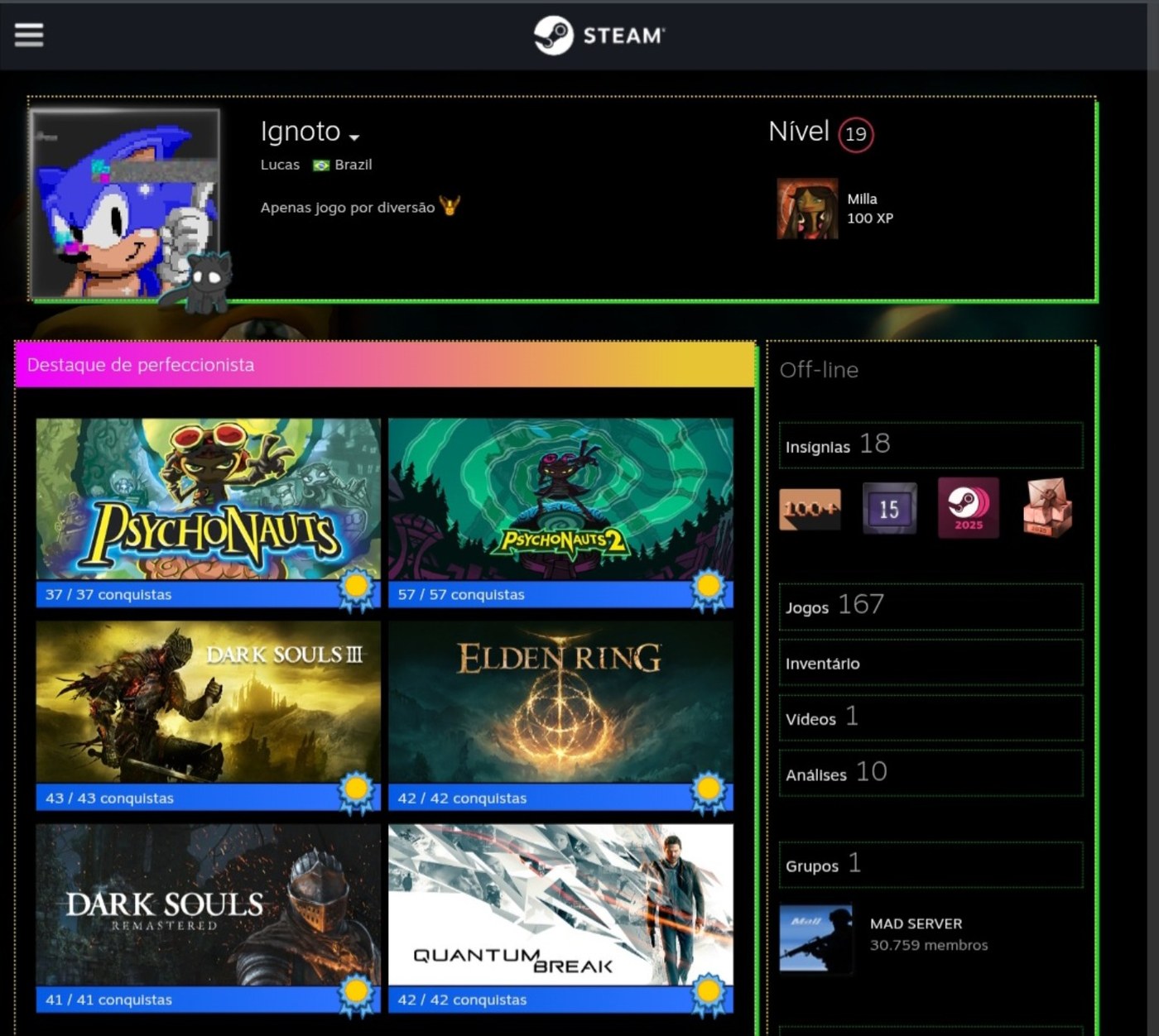
Task: Open the Jogos 167 link
Action: (931, 607)
